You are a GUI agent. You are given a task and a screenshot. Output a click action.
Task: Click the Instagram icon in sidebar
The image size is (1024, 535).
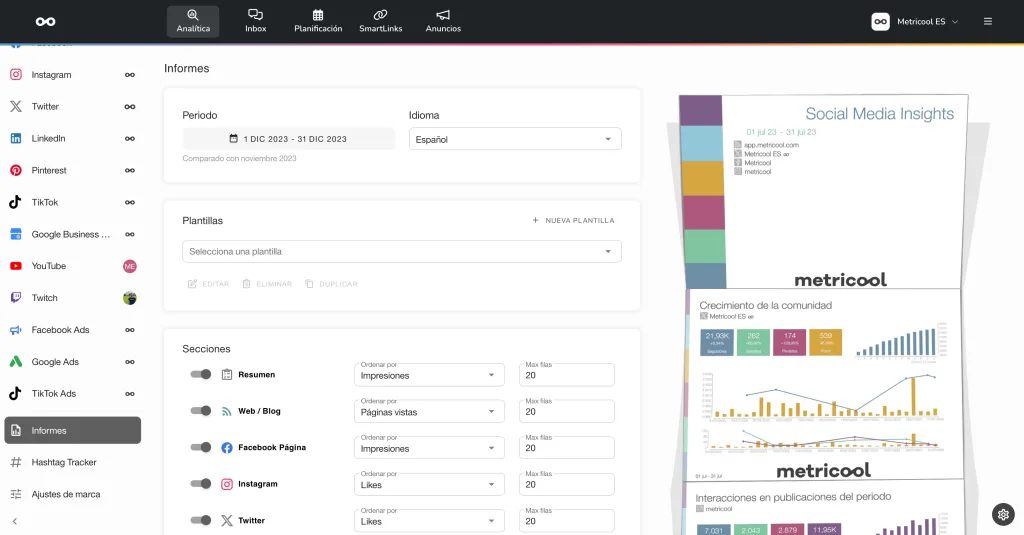[x=16, y=74]
